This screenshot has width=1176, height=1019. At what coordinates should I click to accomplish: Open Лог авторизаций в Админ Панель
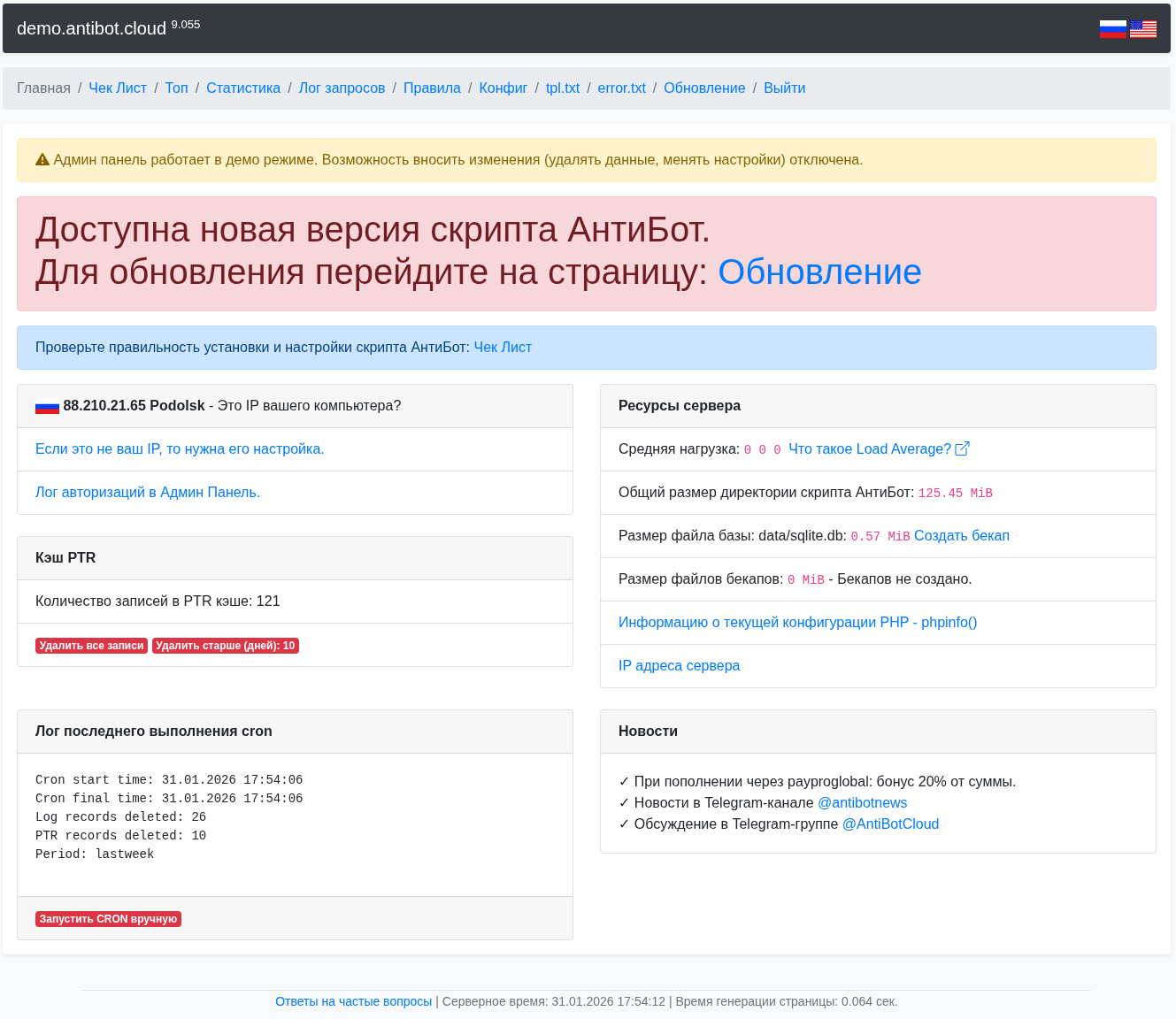(x=148, y=493)
